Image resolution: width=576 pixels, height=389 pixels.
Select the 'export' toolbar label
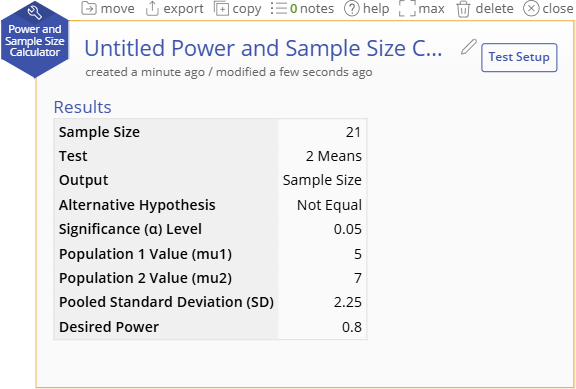pyautogui.click(x=183, y=9)
